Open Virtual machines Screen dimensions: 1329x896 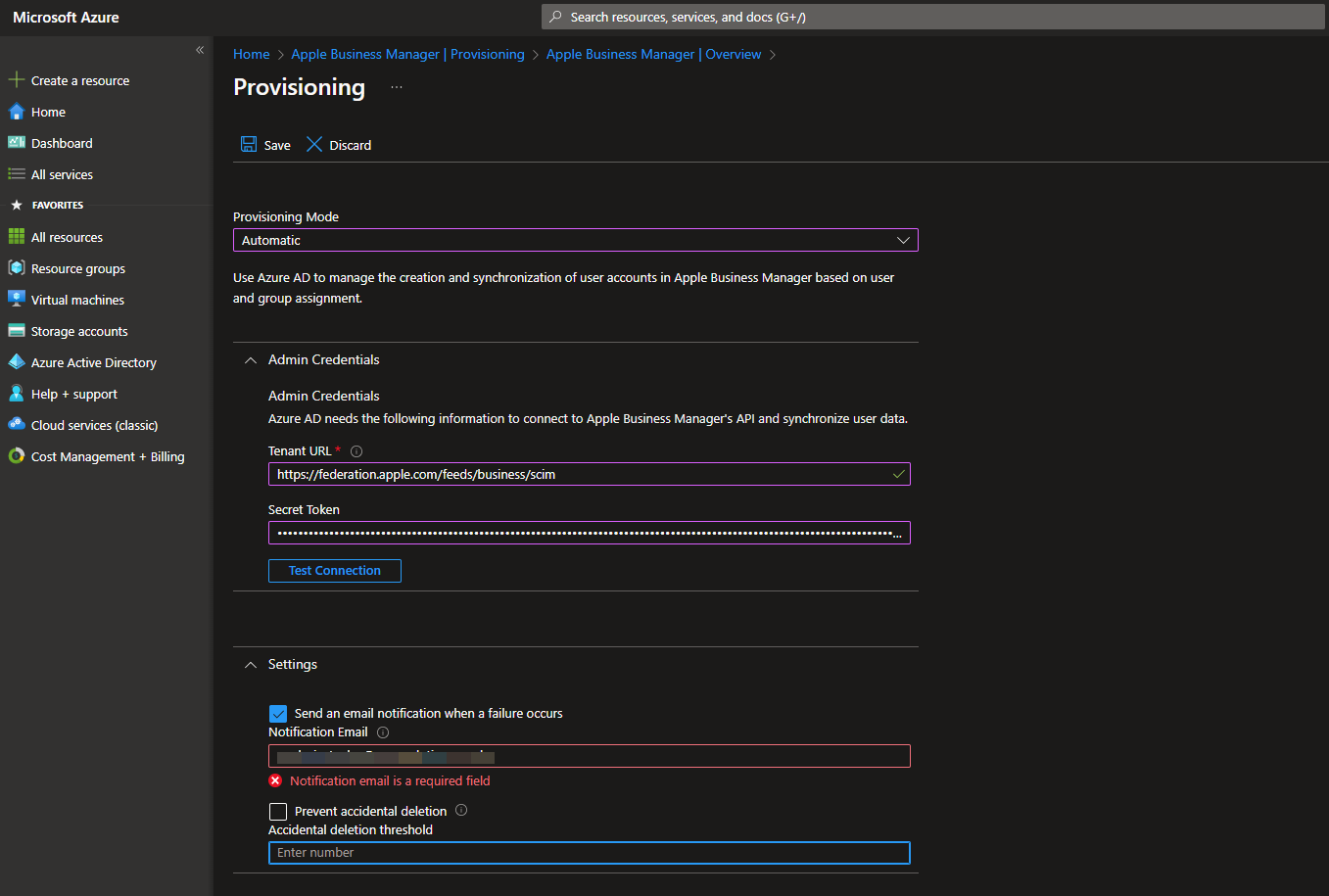tap(77, 299)
